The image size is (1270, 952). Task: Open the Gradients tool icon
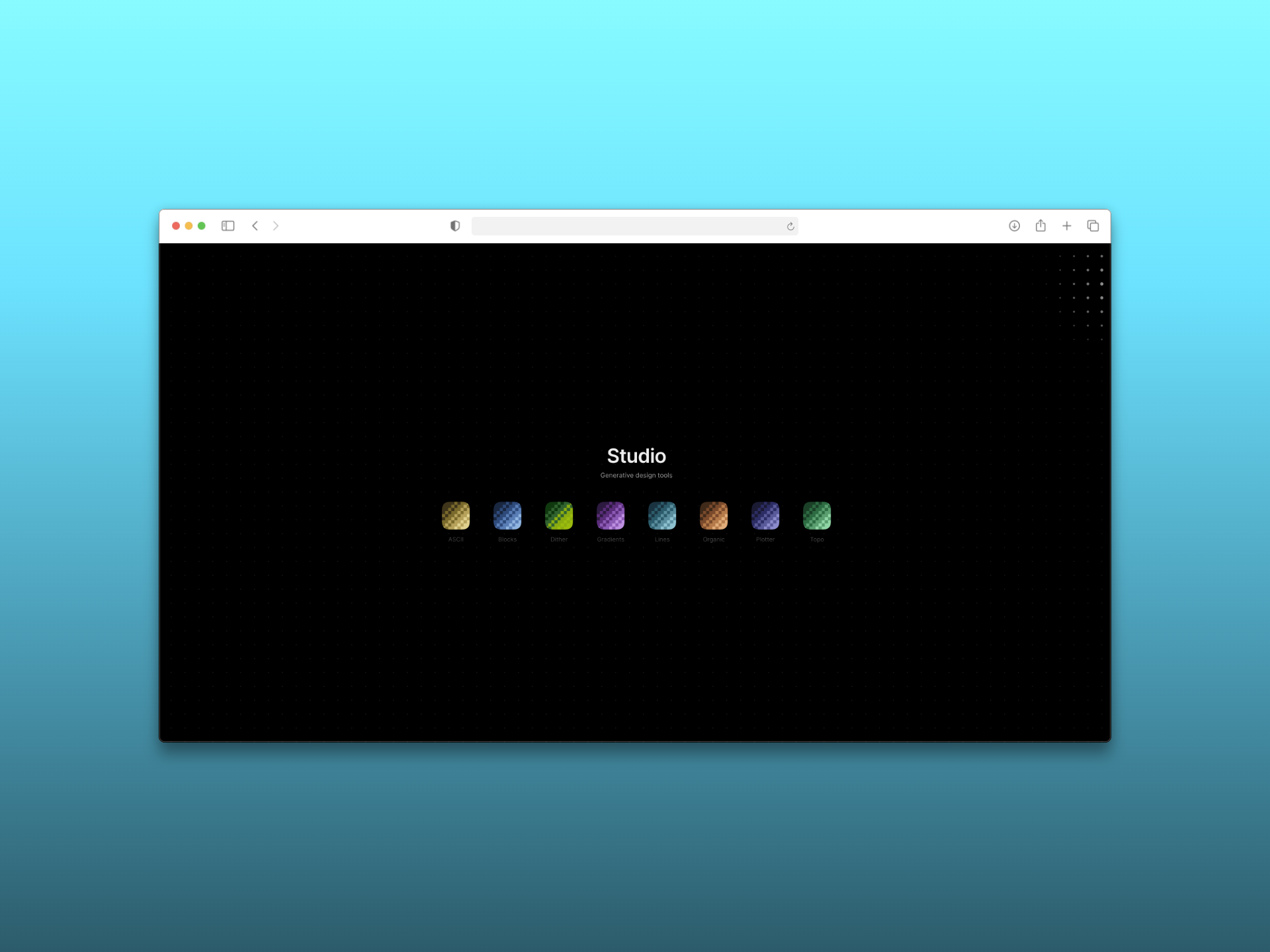611,516
